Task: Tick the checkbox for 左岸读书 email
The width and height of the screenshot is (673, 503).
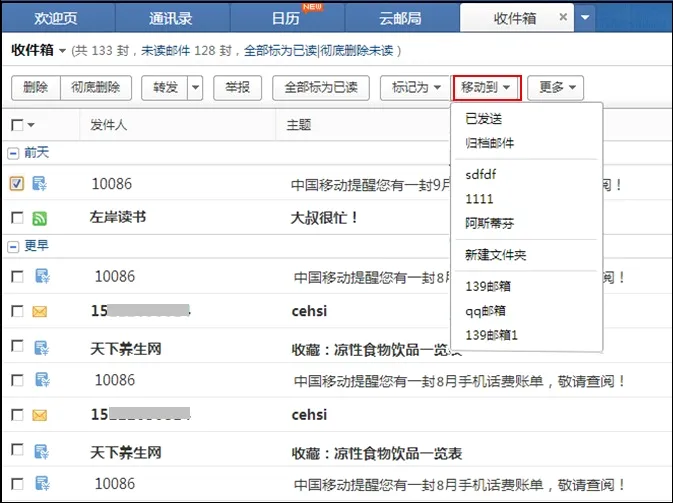Action: (17, 218)
